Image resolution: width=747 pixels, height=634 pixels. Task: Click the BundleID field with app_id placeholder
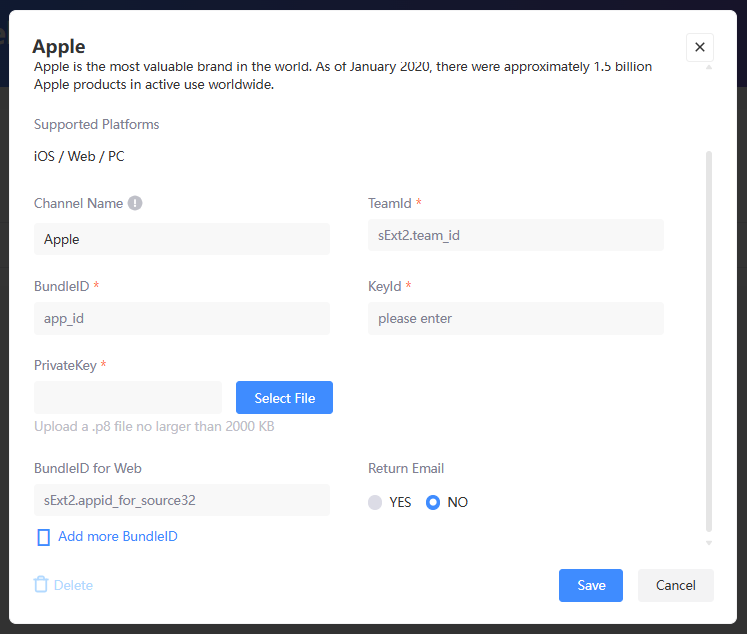181,318
